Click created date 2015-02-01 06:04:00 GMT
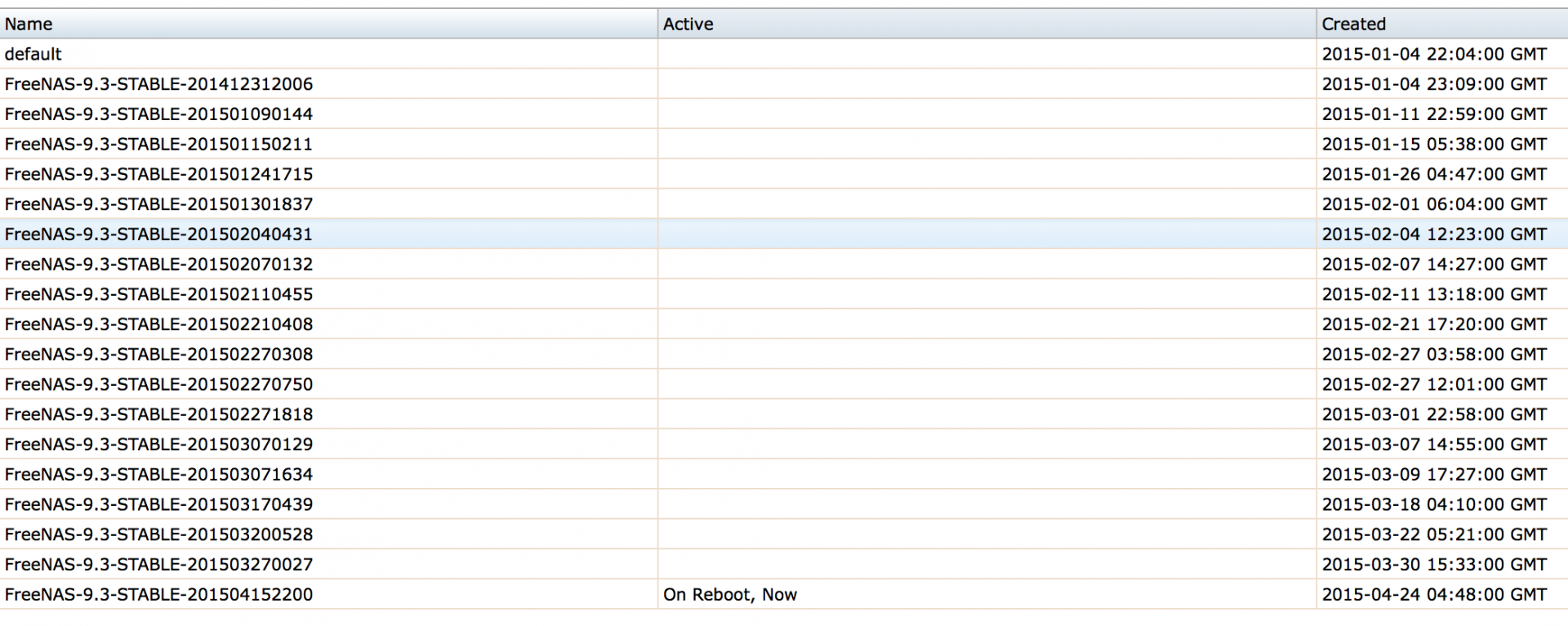The width and height of the screenshot is (1568, 626). tap(1434, 204)
